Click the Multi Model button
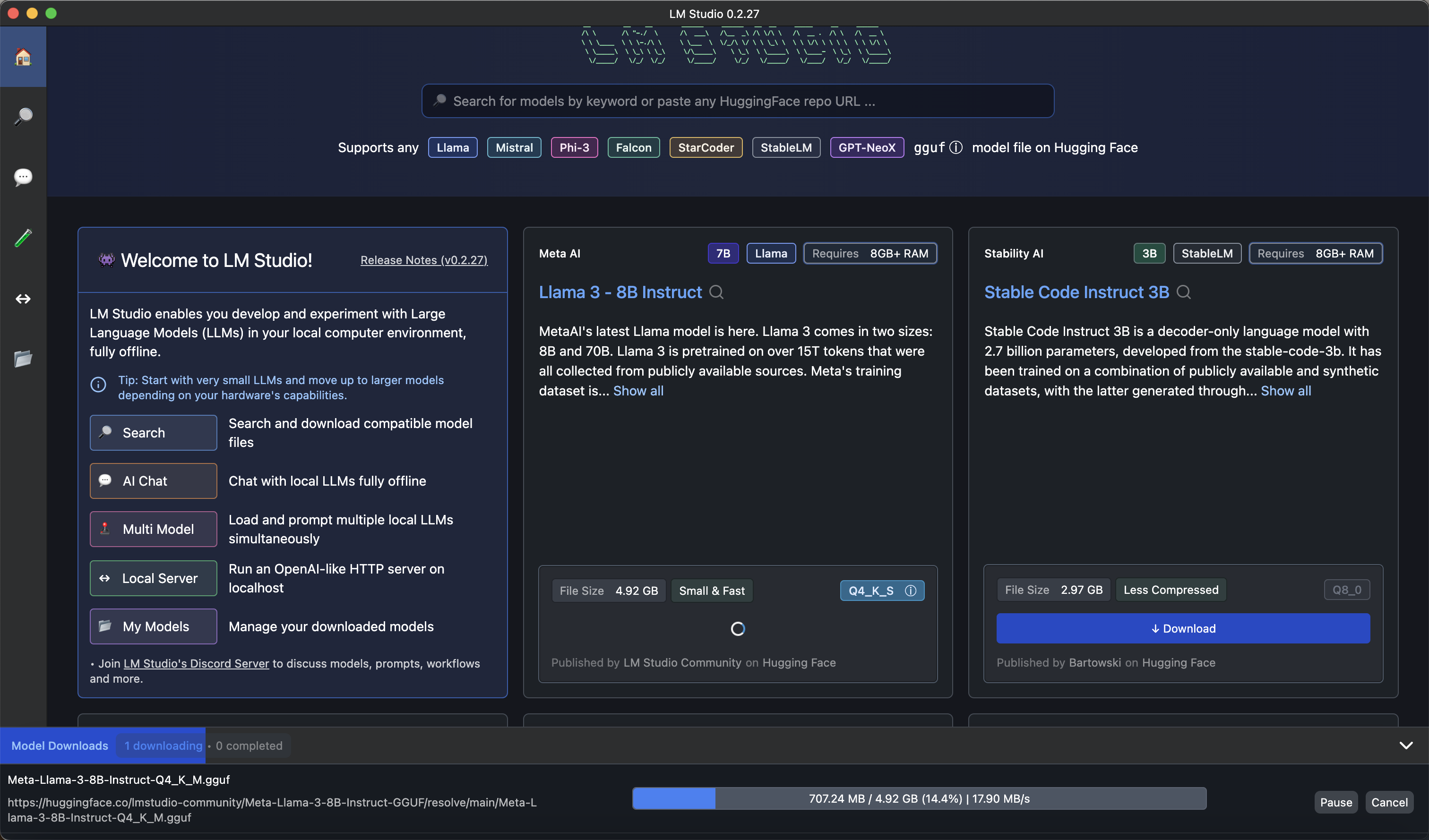Screen dimensions: 1429x840 (x=153, y=529)
